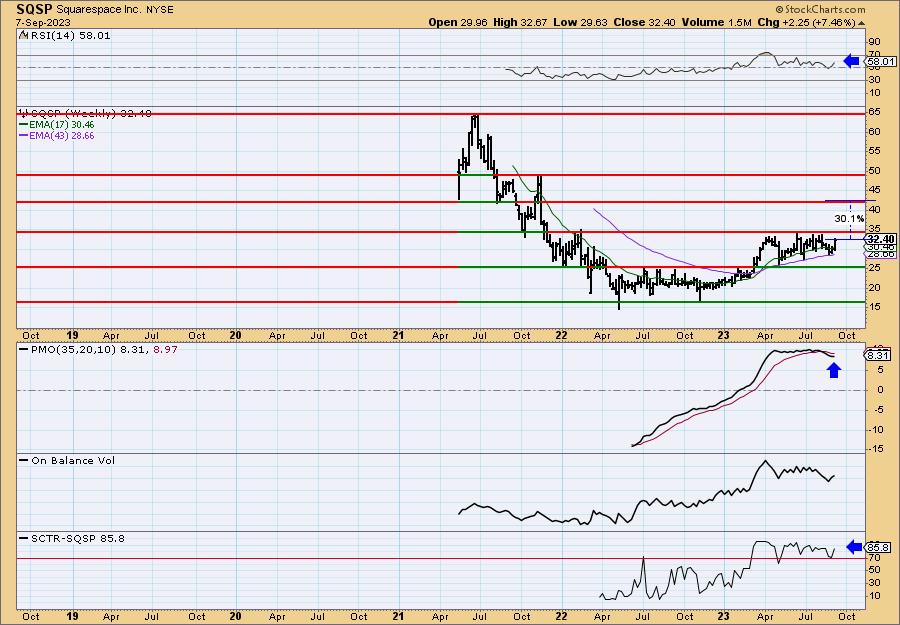Click the 45 price axis label
Viewport: 900px width, 625px height.
875,190
